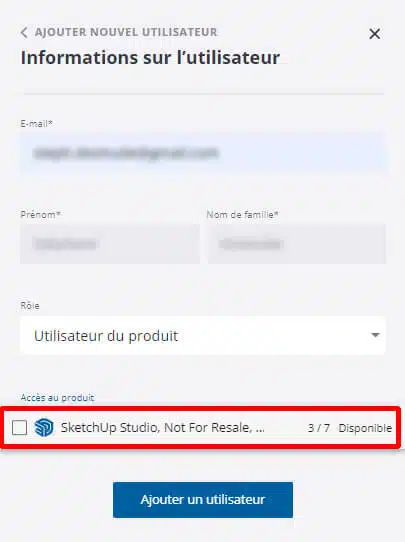Focus the Nom de famille field
405x542 pixels.
297,244
